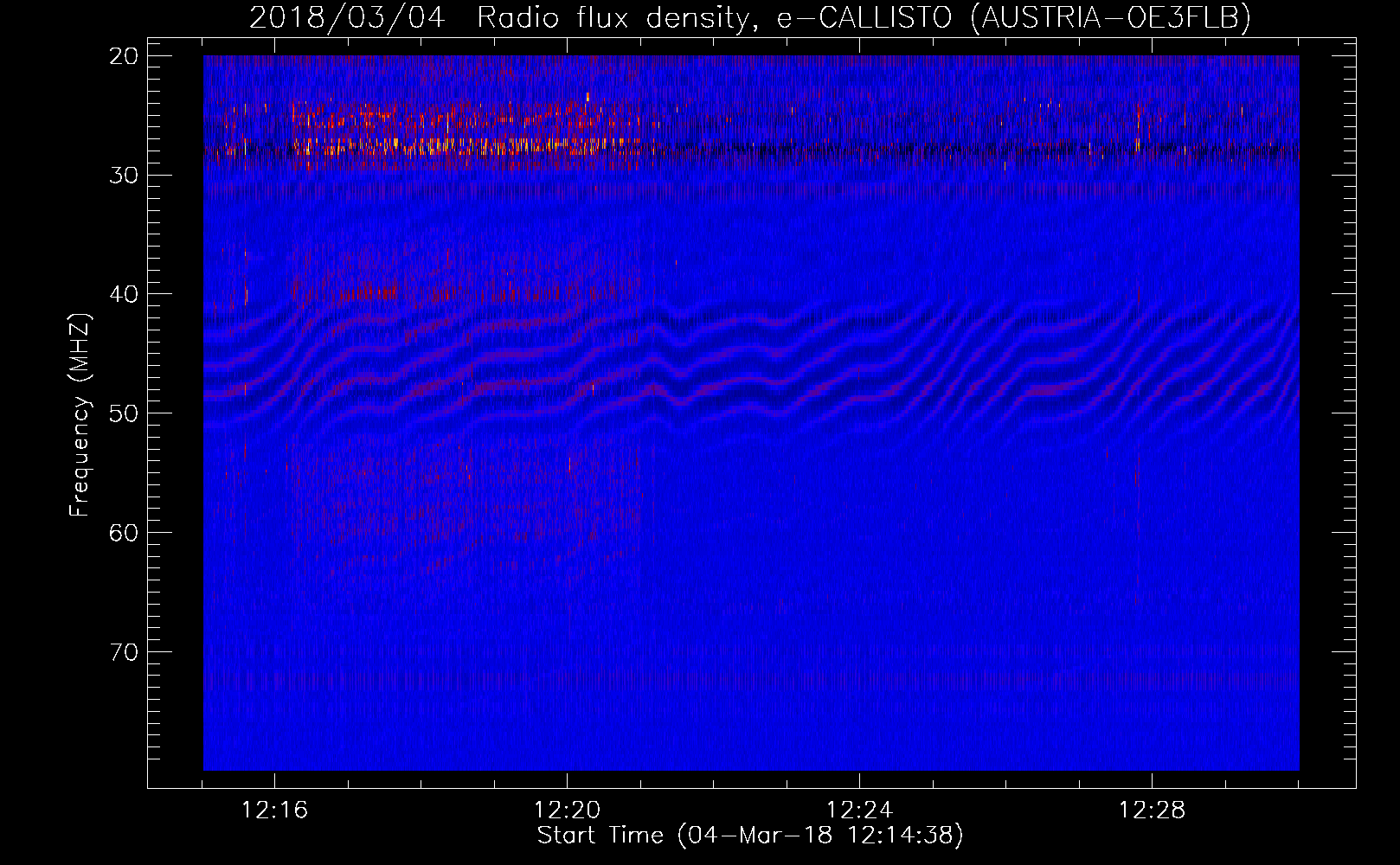Click the 'Frequency (MHZ)' axis label
Image resolution: width=1400 pixels, height=865 pixels.
point(80,415)
